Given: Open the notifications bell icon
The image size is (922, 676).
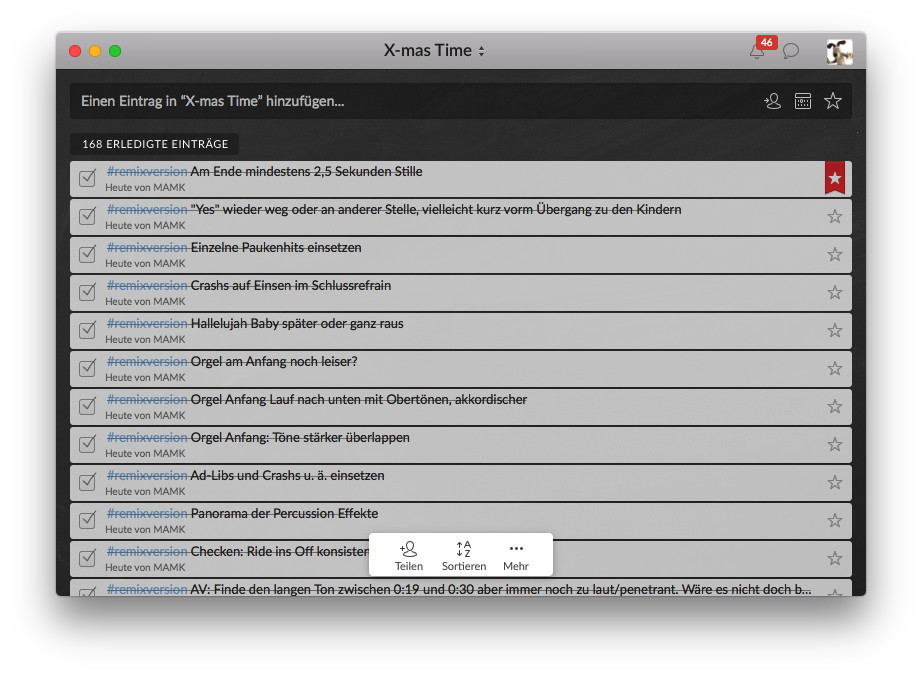Looking at the screenshot, I should (757, 51).
